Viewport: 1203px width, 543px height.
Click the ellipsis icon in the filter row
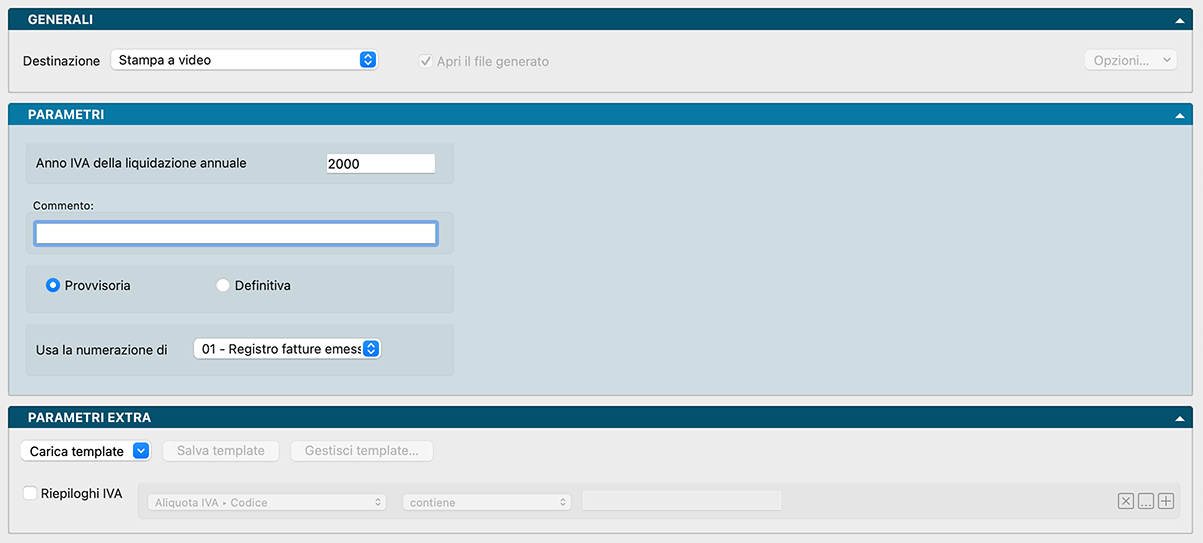(x=1146, y=502)
